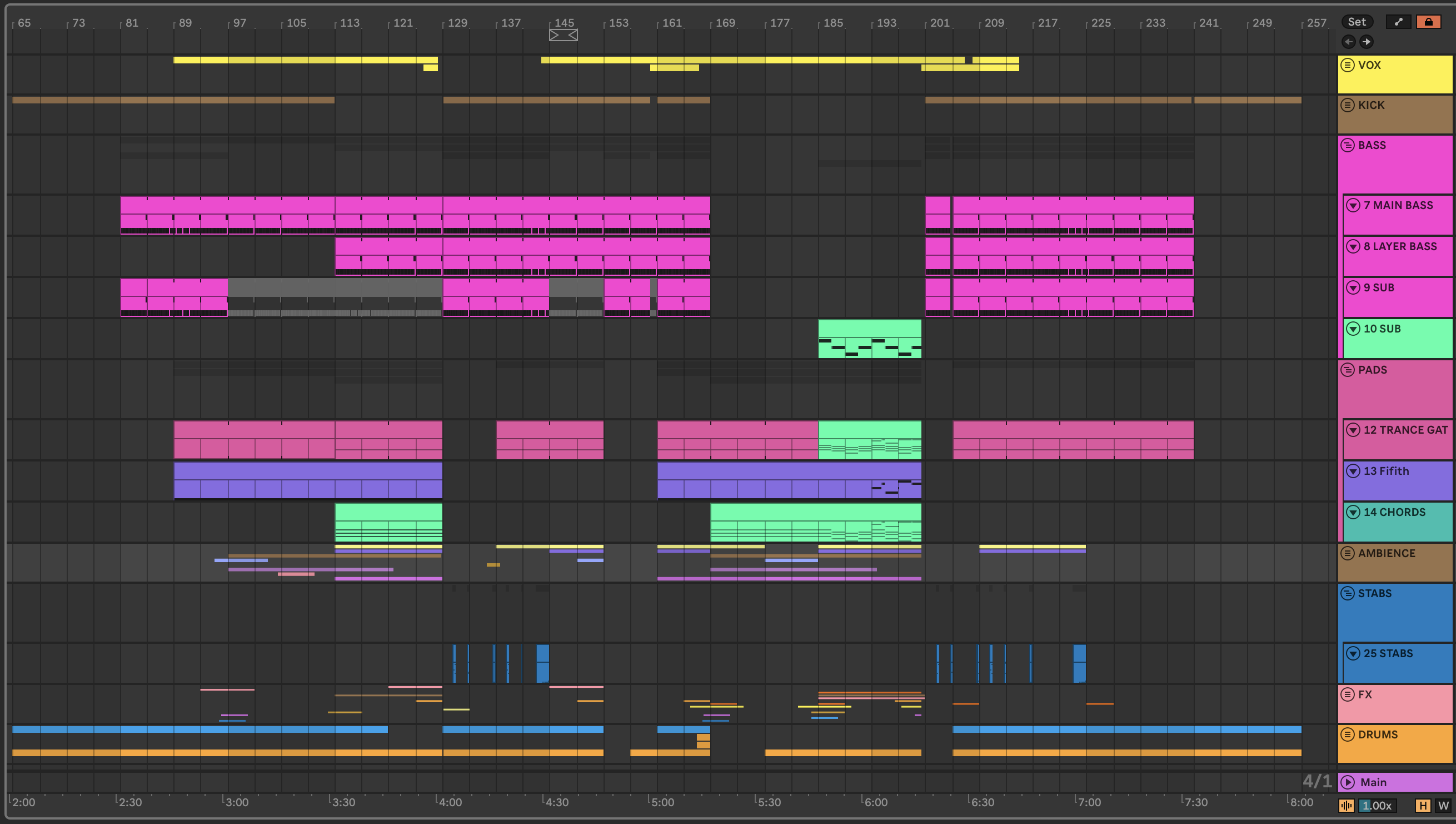Unfold the 13 Fifith track arrow

[x=1353, y=471]
